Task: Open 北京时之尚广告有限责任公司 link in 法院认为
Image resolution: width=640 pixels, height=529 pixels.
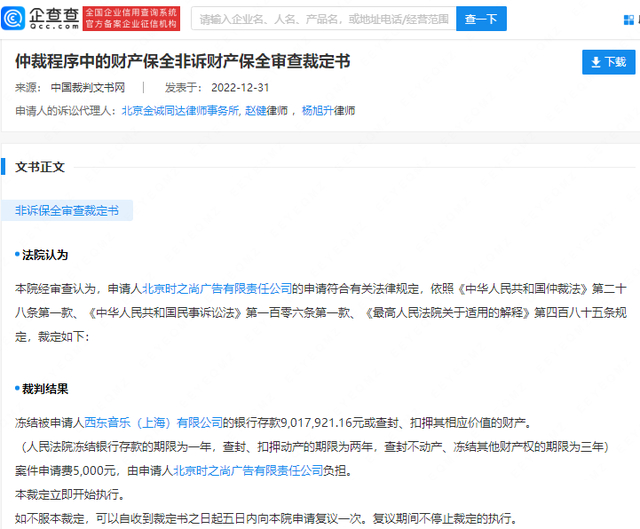Action: (x=217, y=289)
